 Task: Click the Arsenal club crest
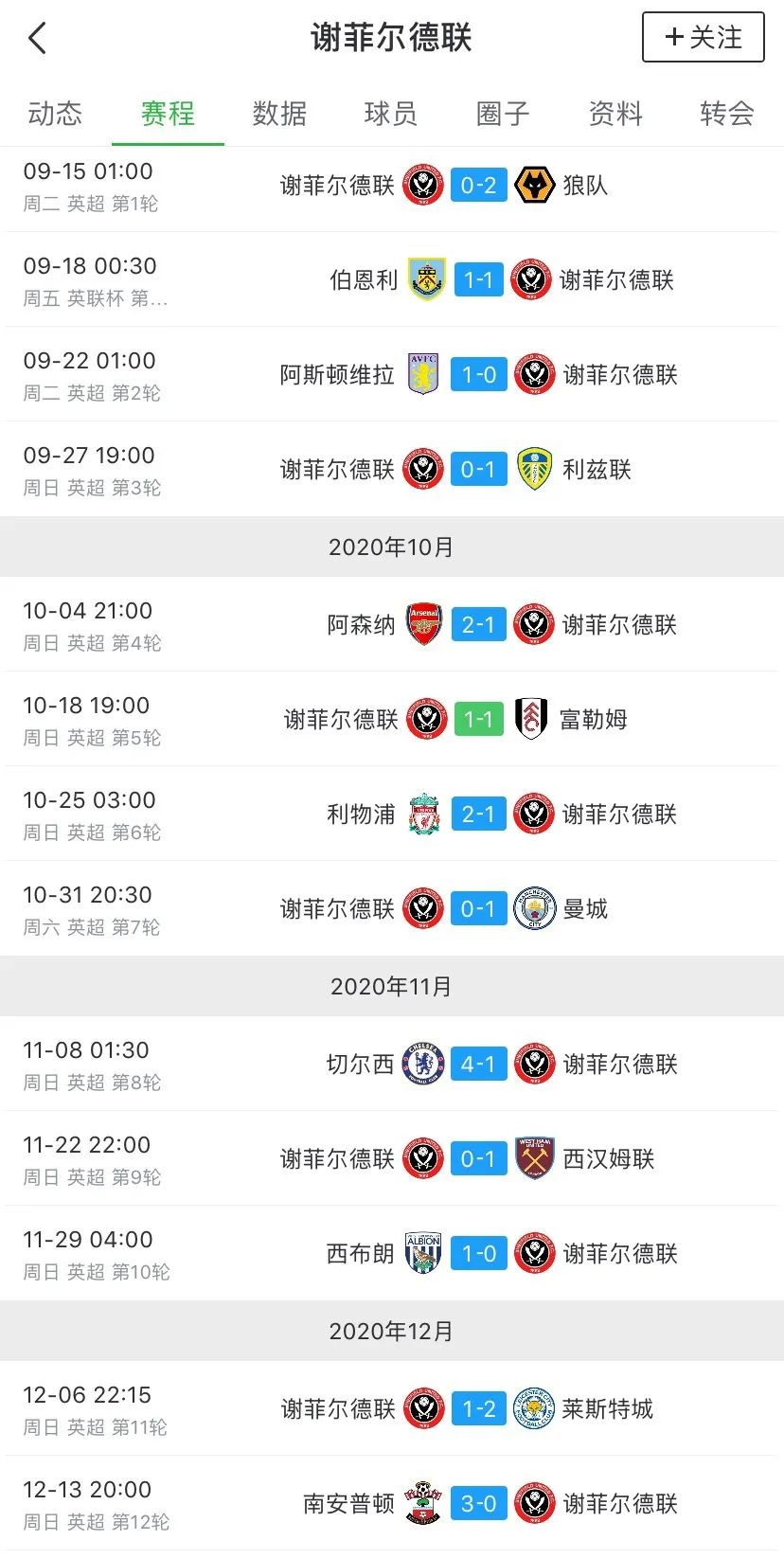tap(424, 625)
